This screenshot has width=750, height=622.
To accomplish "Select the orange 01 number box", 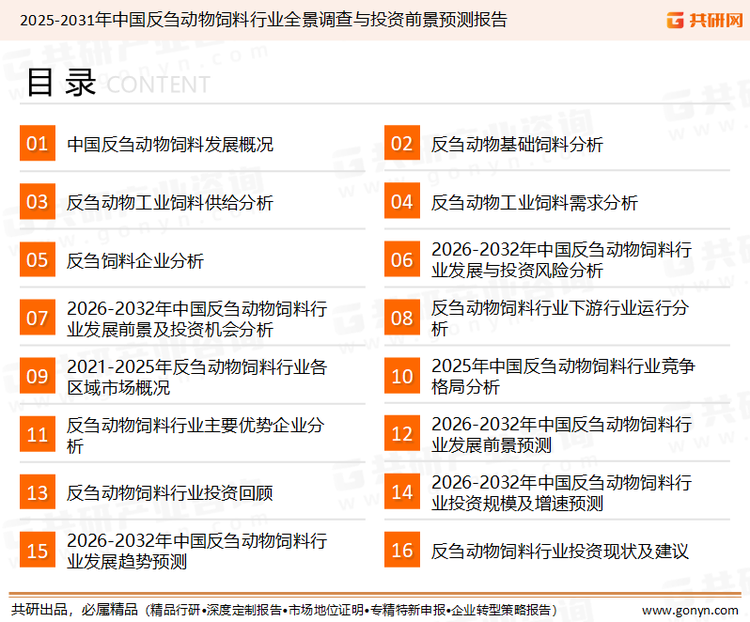I will pyautogui.click(x=37, y=143).
